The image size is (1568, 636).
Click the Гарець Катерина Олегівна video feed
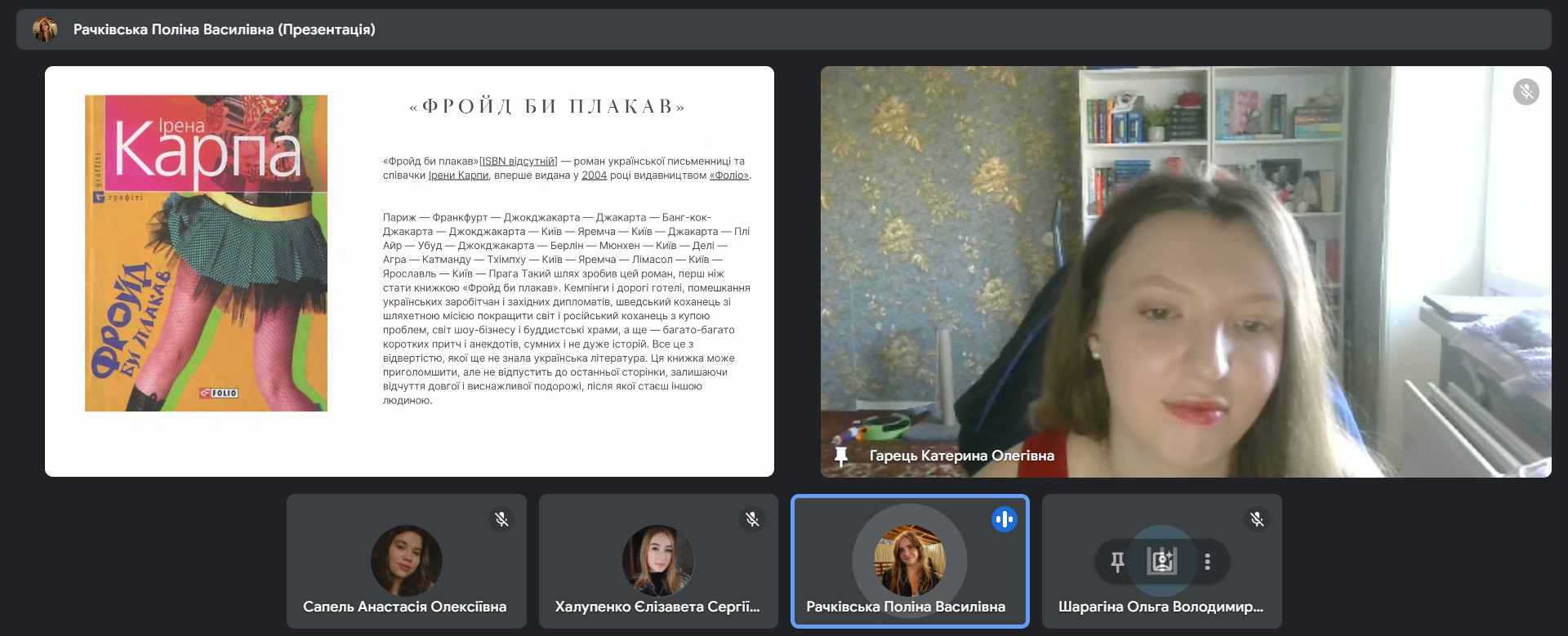point(1186,272)
